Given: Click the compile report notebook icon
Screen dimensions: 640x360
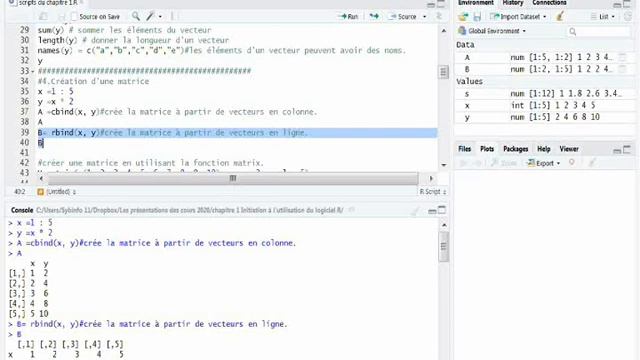Looking at the screenshot, I should click(172, 16).
